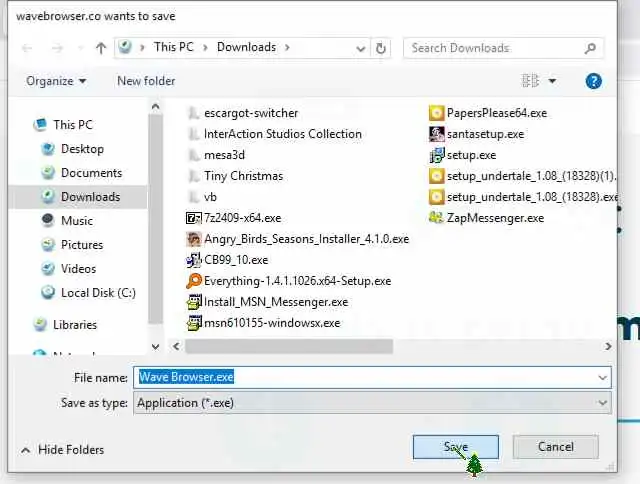The image size is (640, 484).
Task: Go up one folder level arrow
Action: [x=101, y=48]
